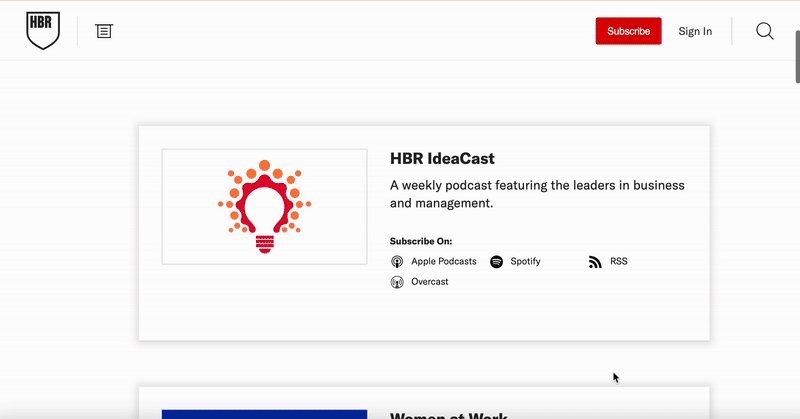The image size is (800, 419).
Task: Click the HBR shield logo
Action: (x=43, y=31)
